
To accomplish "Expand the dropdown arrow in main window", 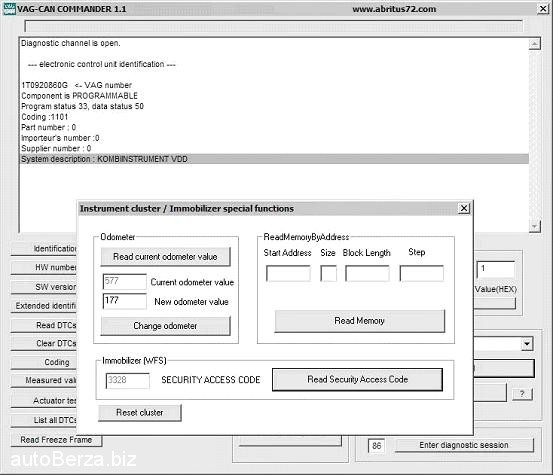I will coord(527,344).
